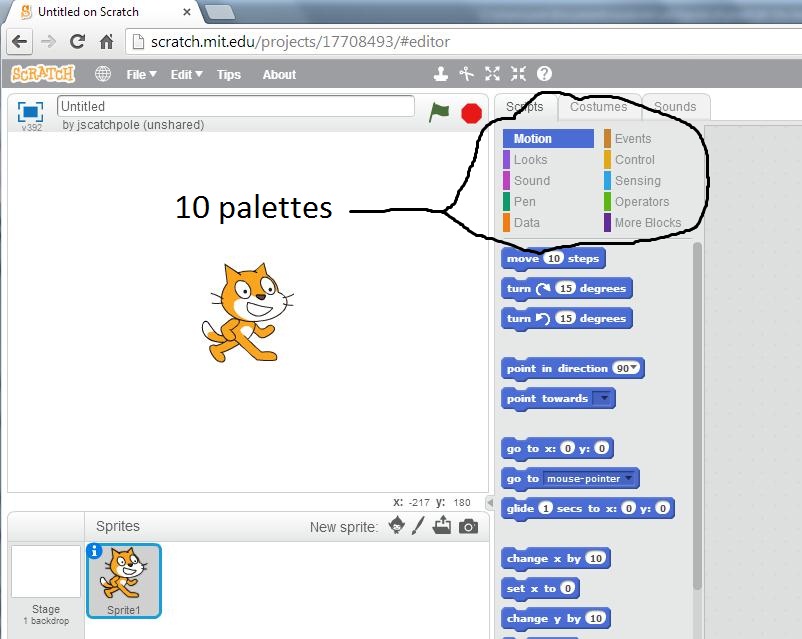Click the go to x y block
Screen dimensions: 802x639
pyautogui.click(x=557, y=449)
